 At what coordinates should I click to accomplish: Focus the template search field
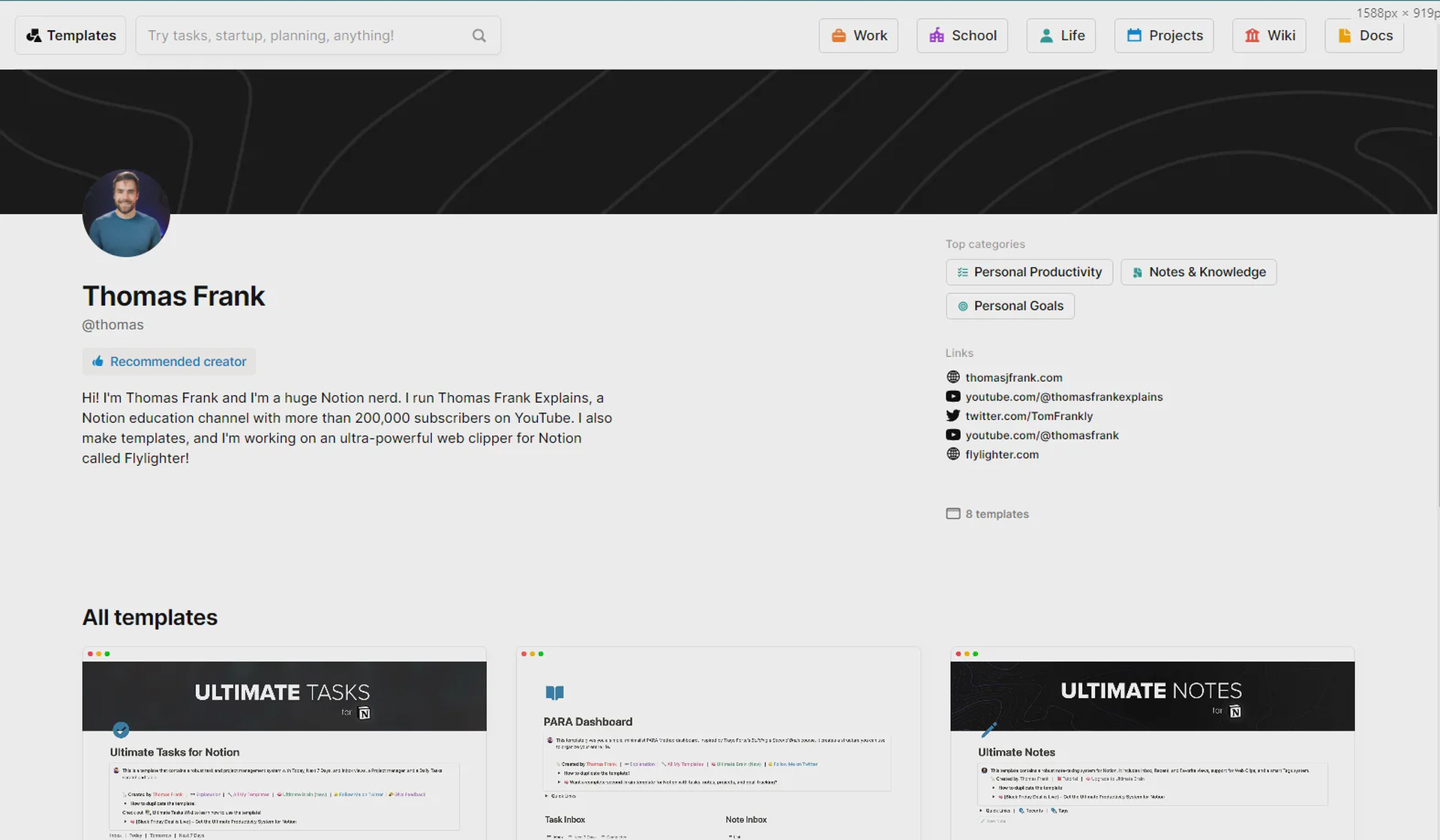(x=318, y=35)
